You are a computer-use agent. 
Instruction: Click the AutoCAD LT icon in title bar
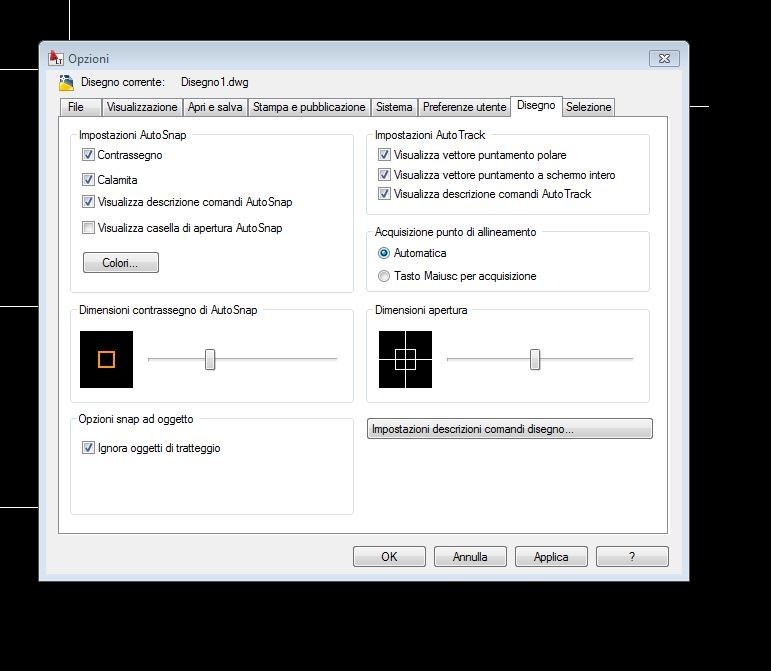[56, 58]
